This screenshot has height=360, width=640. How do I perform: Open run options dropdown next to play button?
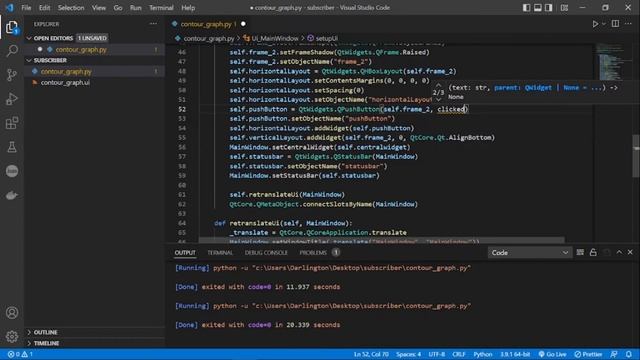(x=604, y=24)
